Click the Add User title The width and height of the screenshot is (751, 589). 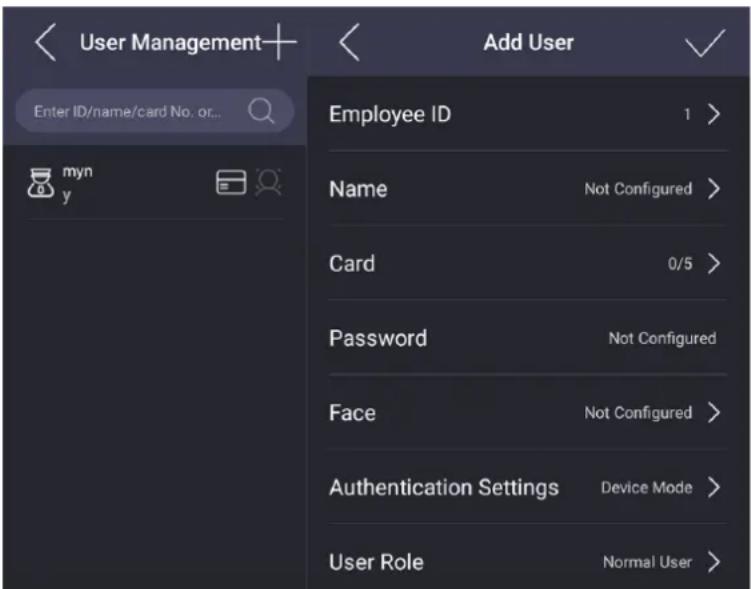(x=528, y=43)
